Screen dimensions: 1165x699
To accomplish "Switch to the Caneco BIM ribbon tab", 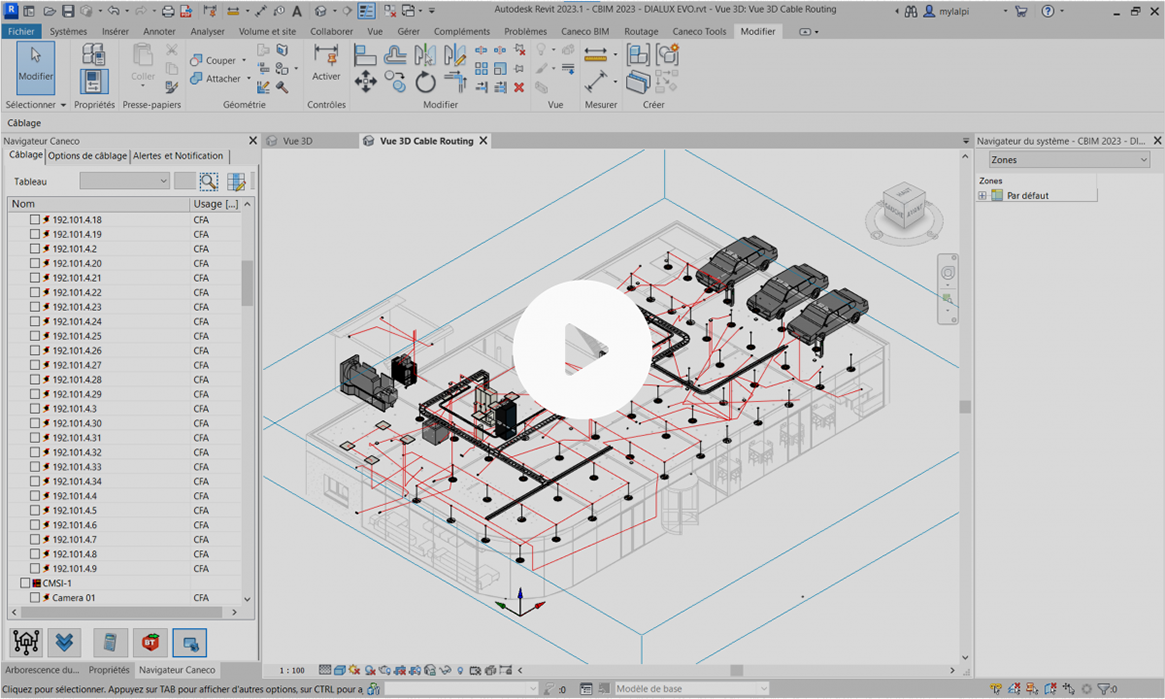I will tap(585, 31).
